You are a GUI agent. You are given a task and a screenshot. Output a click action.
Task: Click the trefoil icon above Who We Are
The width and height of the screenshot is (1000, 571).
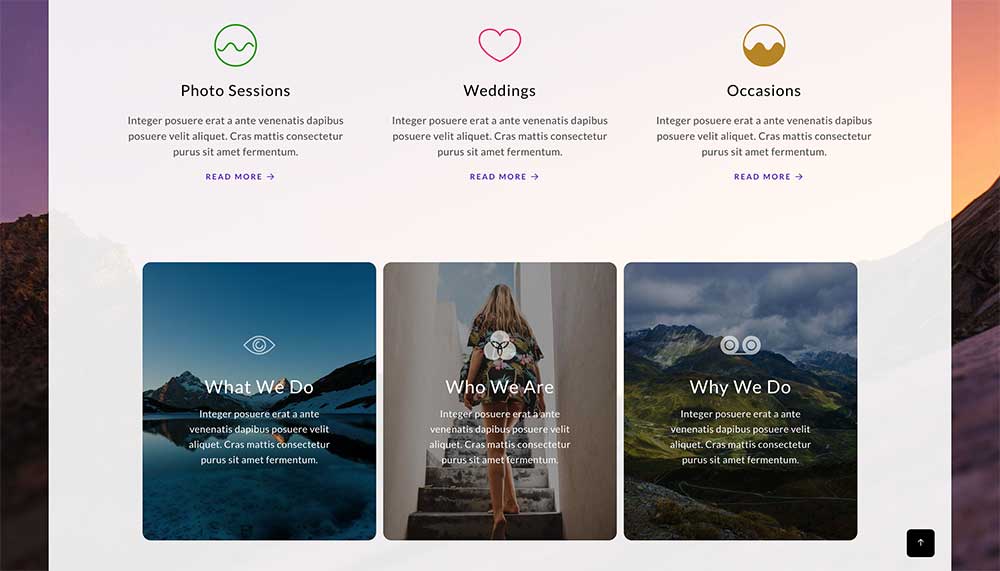pos(499,346)
